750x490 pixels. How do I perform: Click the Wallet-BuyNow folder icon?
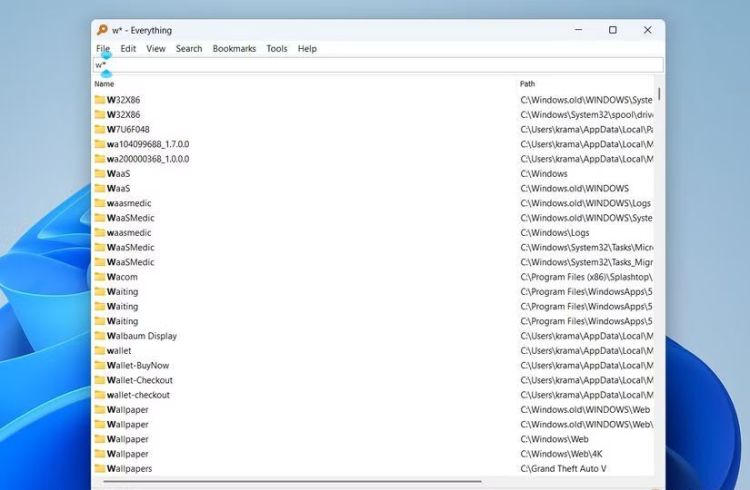pyautogui.click(x=100, y=366)
